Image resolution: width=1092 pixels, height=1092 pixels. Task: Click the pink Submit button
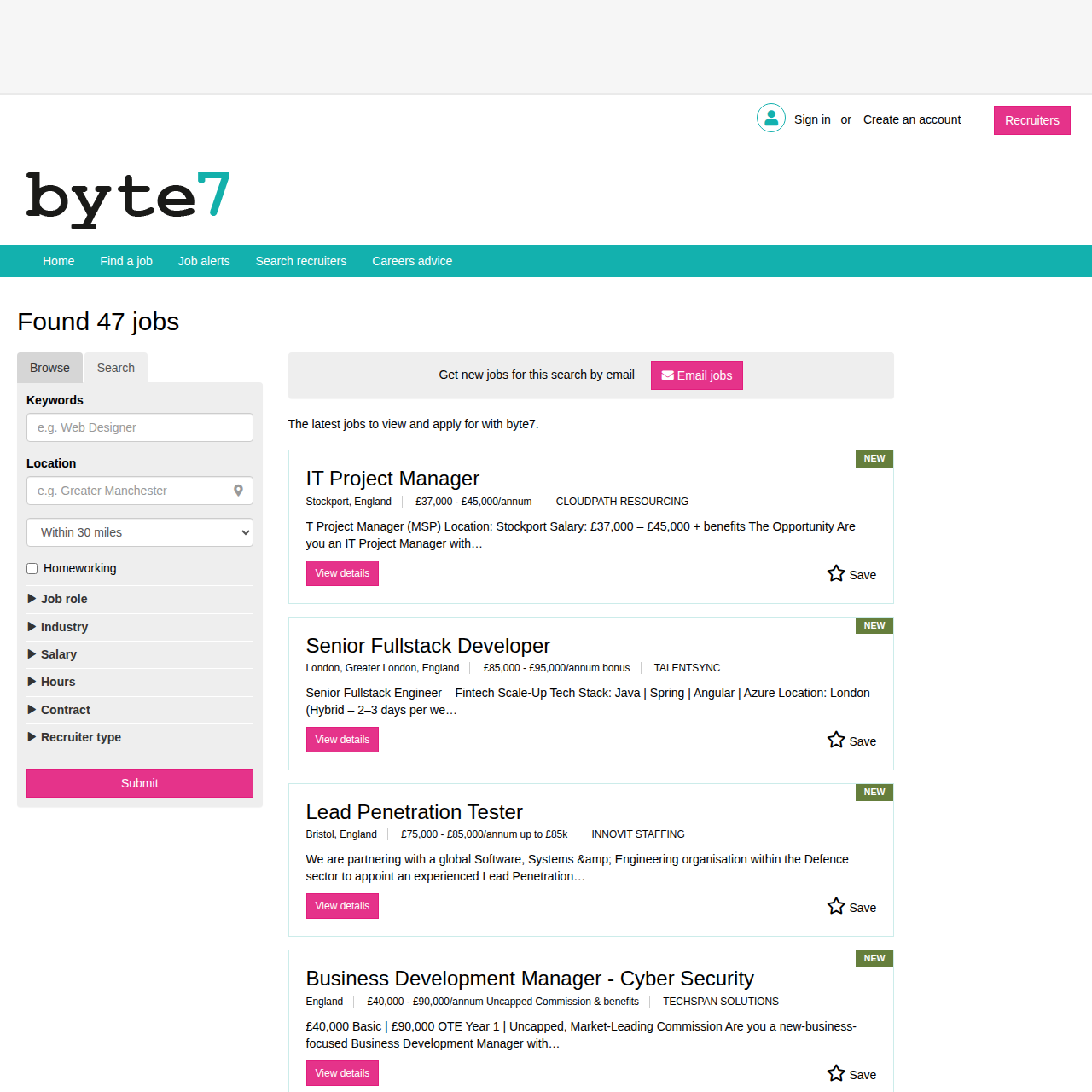pyautogui.click(x=139, y=783)
